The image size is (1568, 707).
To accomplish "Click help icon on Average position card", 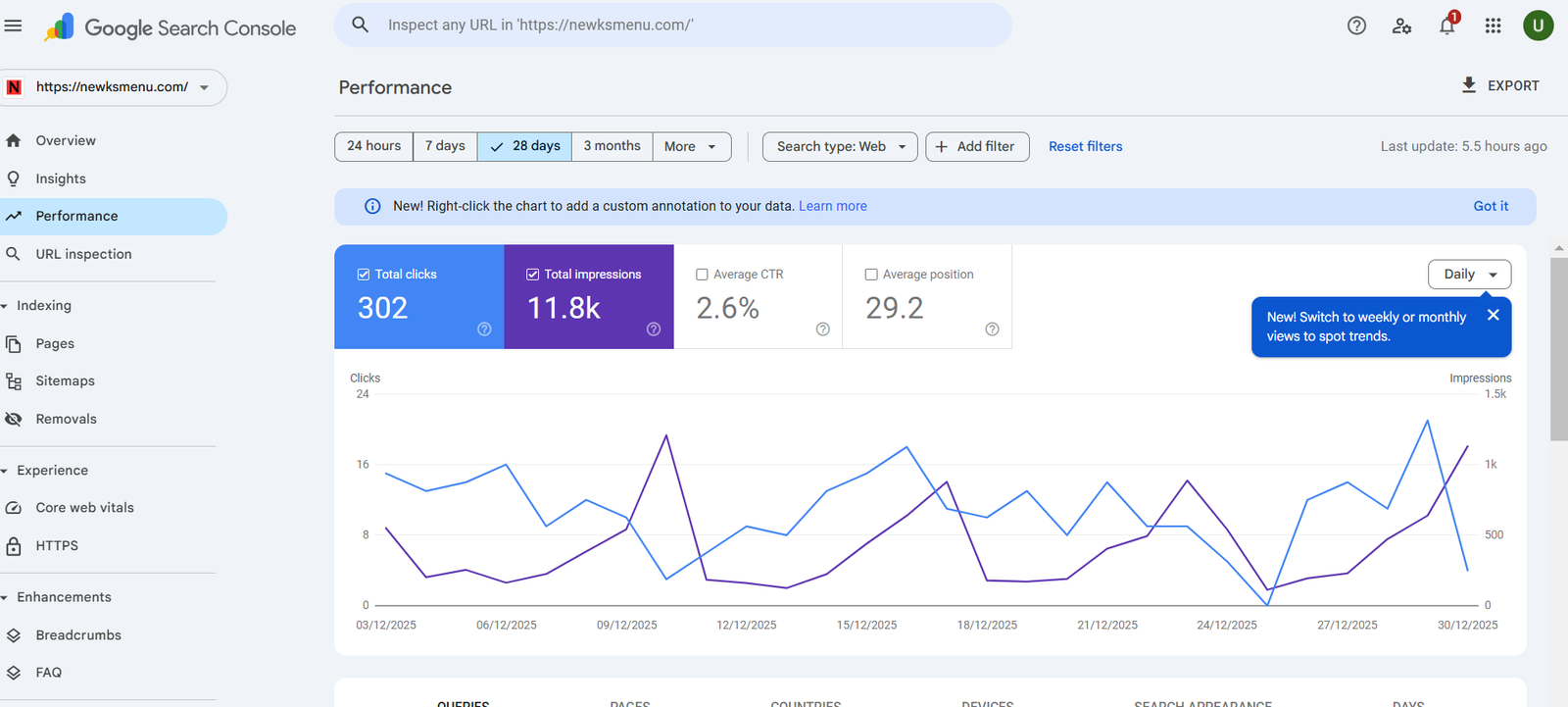I will [992, 329].
